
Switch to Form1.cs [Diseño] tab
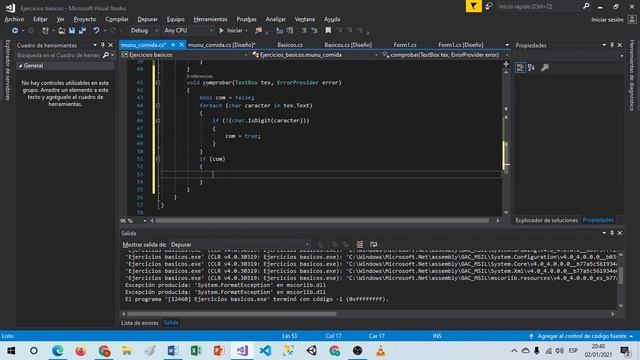tap(460, 45)
